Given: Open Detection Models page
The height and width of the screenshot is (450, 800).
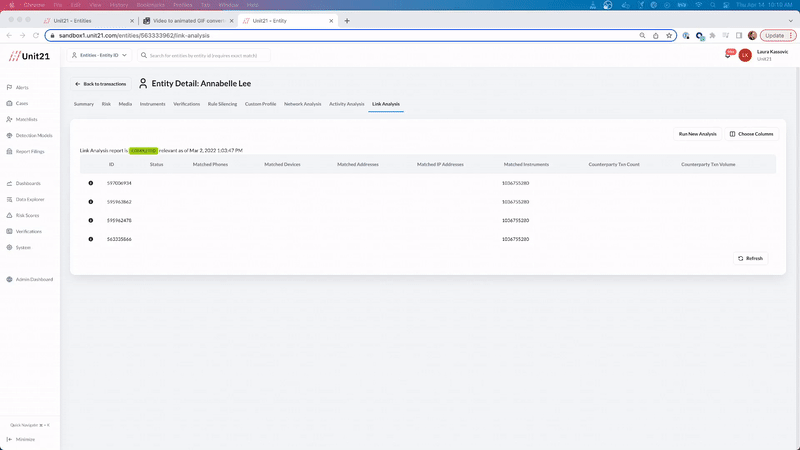Looking at the screenshot, I should coord(30,135).
